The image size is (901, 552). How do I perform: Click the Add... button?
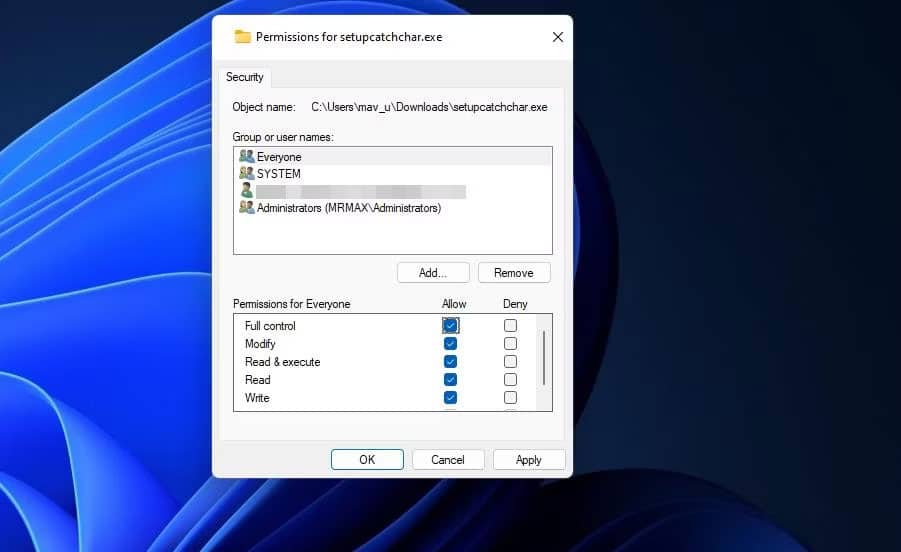pos(433,273)
